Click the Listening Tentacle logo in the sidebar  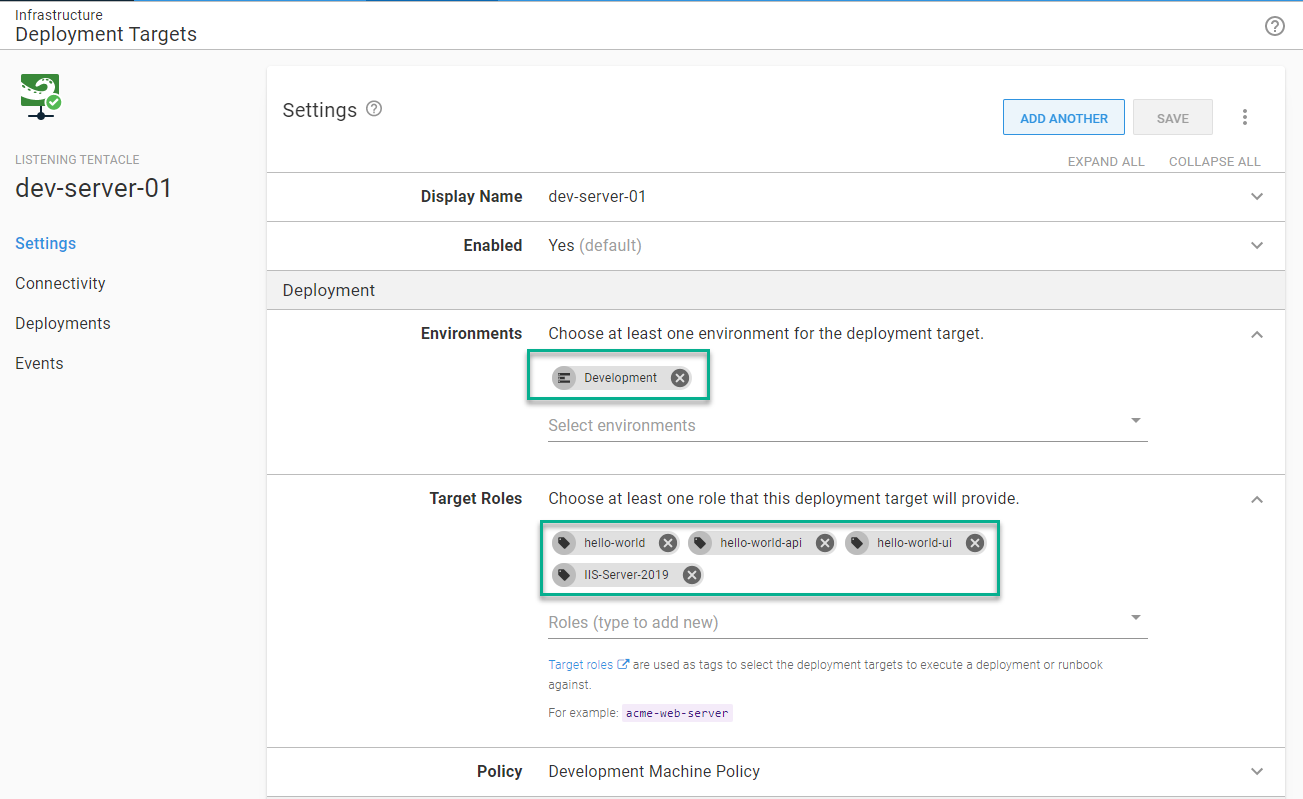pos(40,95)
